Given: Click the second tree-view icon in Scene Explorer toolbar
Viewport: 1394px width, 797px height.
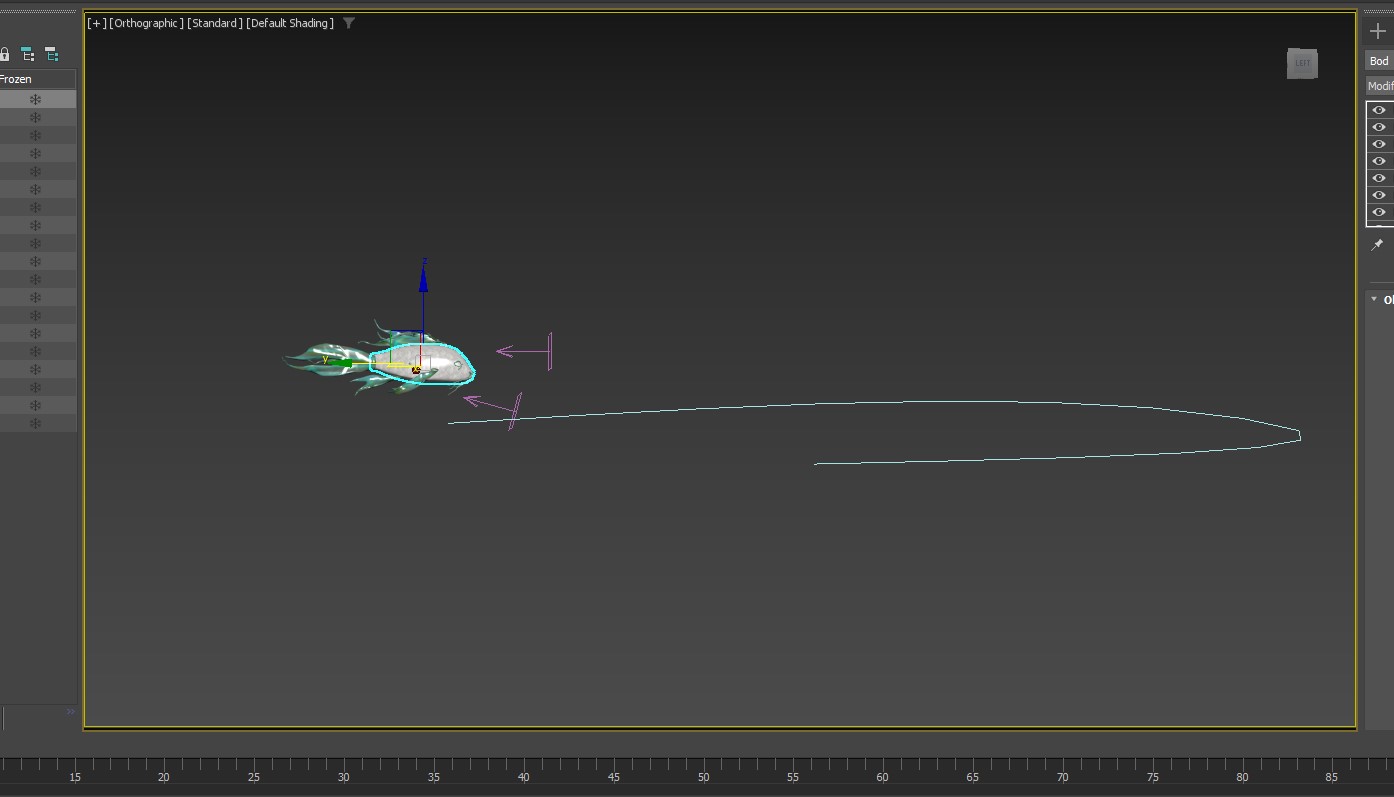Looking at the screenshot, I should (51, 53).
